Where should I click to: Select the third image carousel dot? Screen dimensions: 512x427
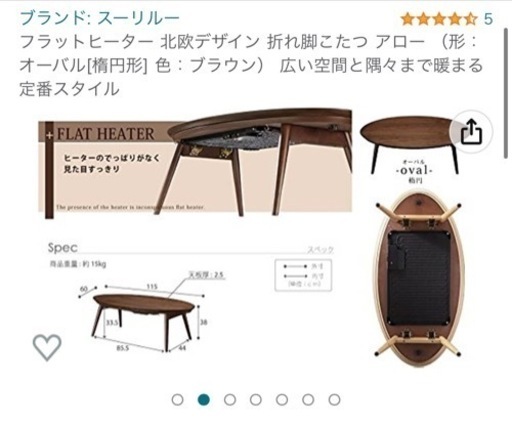(230, 399)
